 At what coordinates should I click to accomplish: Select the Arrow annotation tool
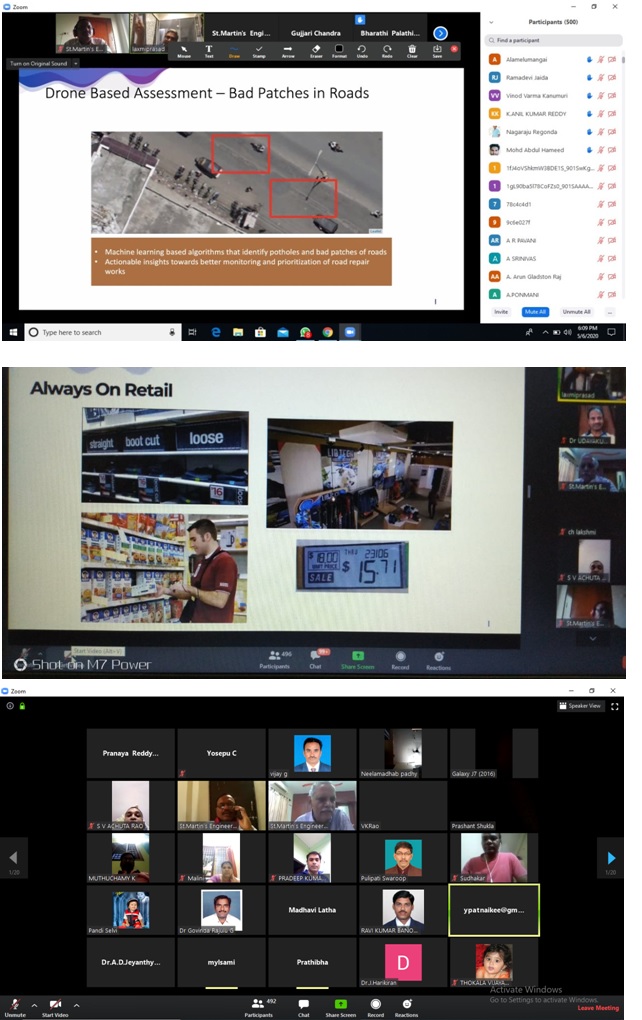pyautogui.click(x=288, y=51)
